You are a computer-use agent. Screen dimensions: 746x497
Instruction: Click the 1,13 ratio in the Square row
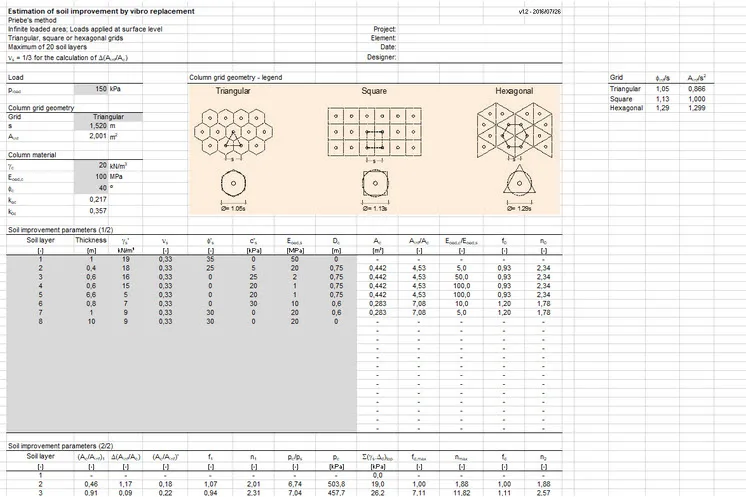pyautogui.click(x=662, y=99)
